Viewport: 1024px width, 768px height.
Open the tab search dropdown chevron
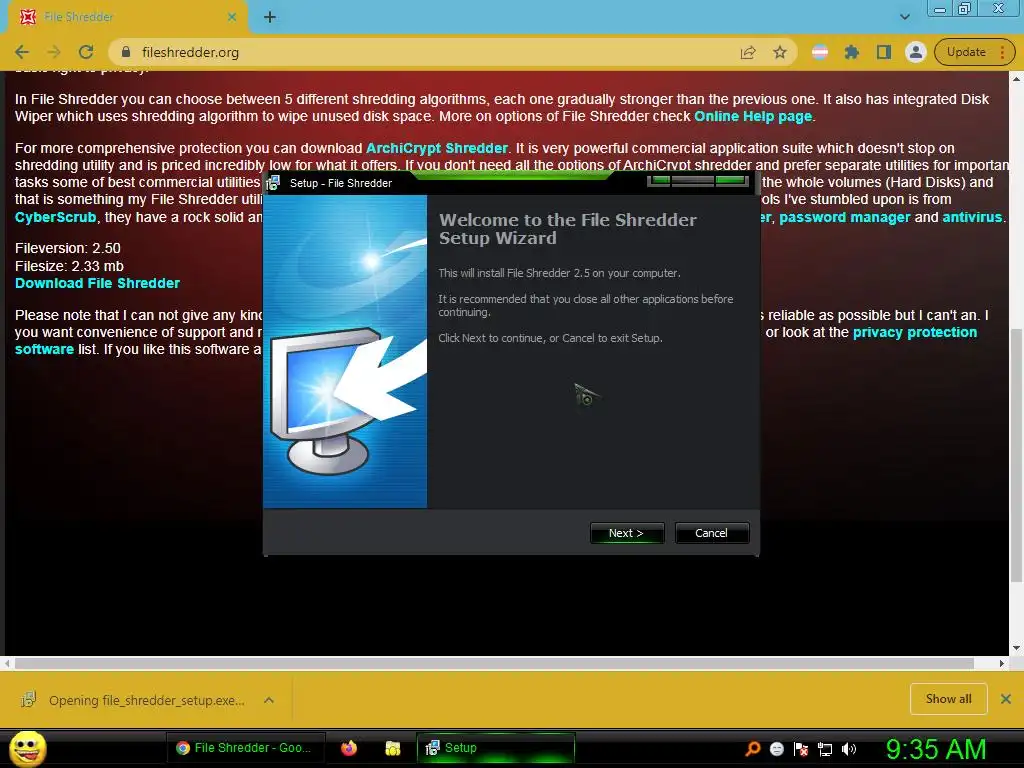(x=904, y=17)
